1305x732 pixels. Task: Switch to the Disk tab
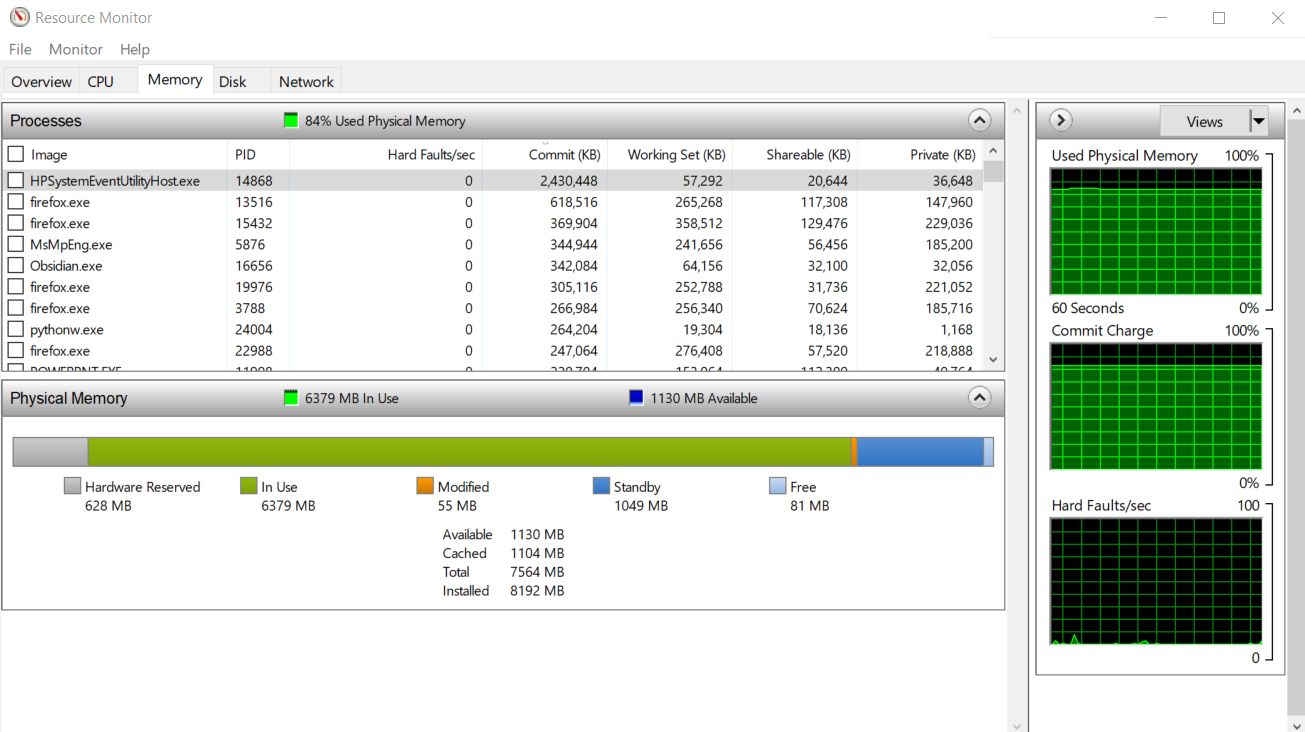pos(232,80)
